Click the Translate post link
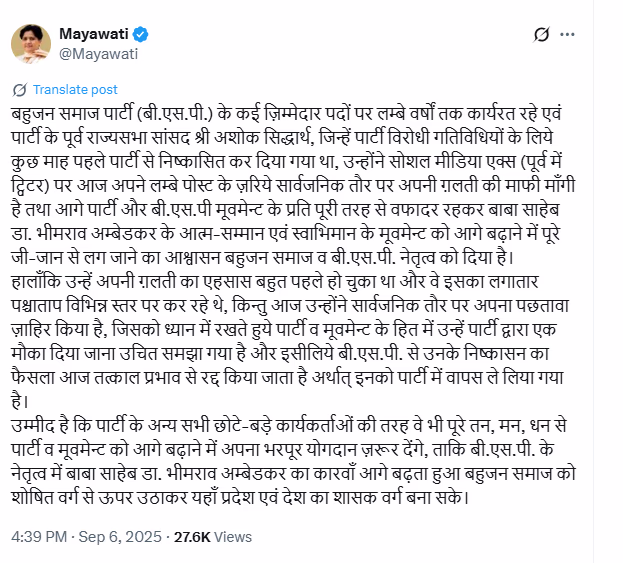The width and height of the screenshot is (623, 563). tap(75, 89)
